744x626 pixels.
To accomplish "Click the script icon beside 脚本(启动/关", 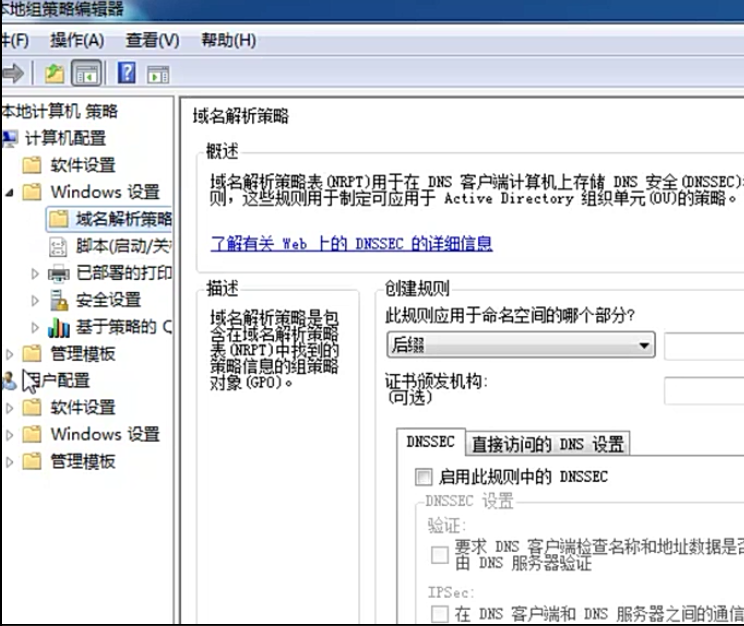I will tap(58, 246).
